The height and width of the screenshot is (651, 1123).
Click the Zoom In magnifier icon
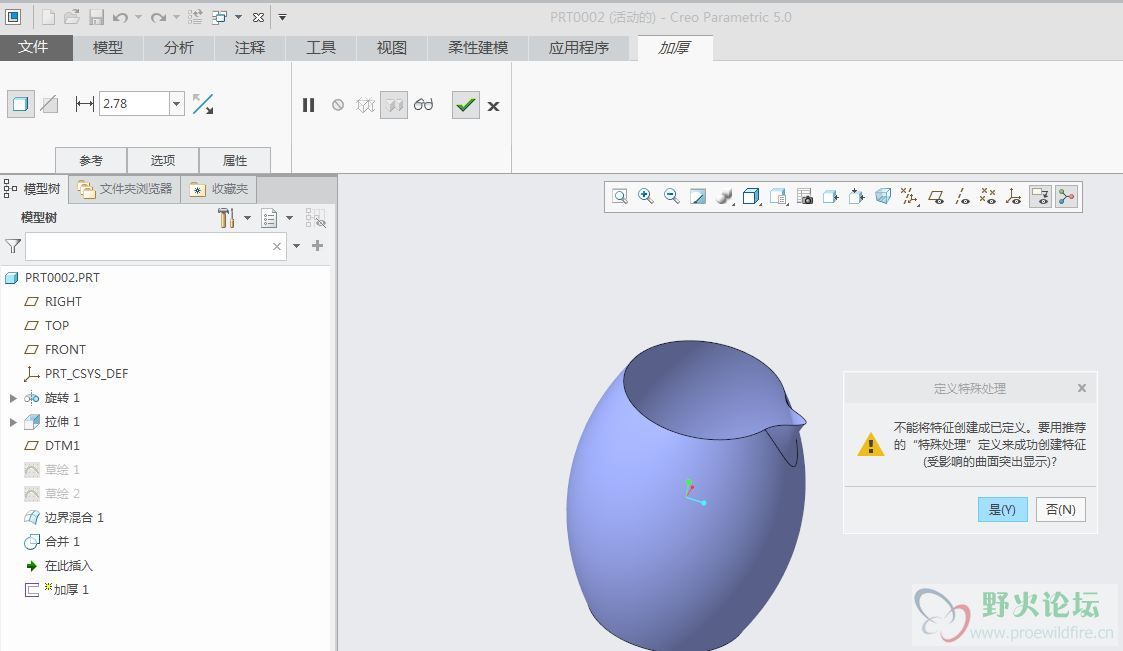(645, 196)
